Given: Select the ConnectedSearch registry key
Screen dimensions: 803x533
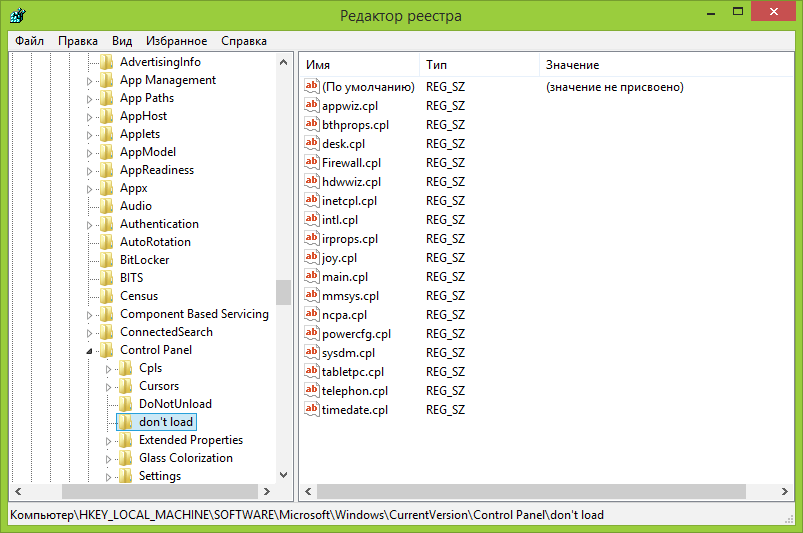Looking at the screenshot, I should coord(166,332).
